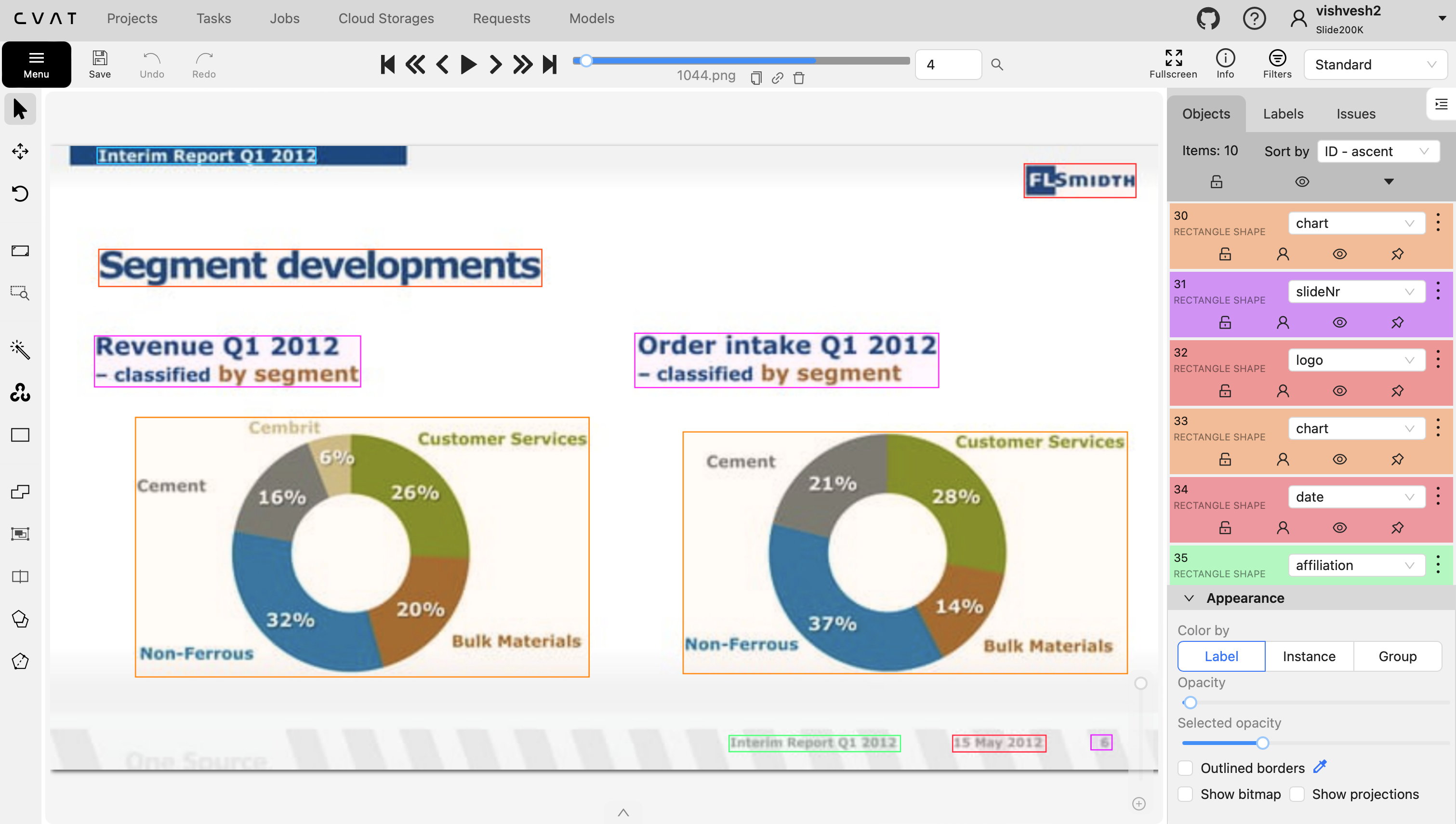This screenshot has height=824, width=1456.
Task: Enable Show projections checkbox
Action: [x=1297, y=794]
